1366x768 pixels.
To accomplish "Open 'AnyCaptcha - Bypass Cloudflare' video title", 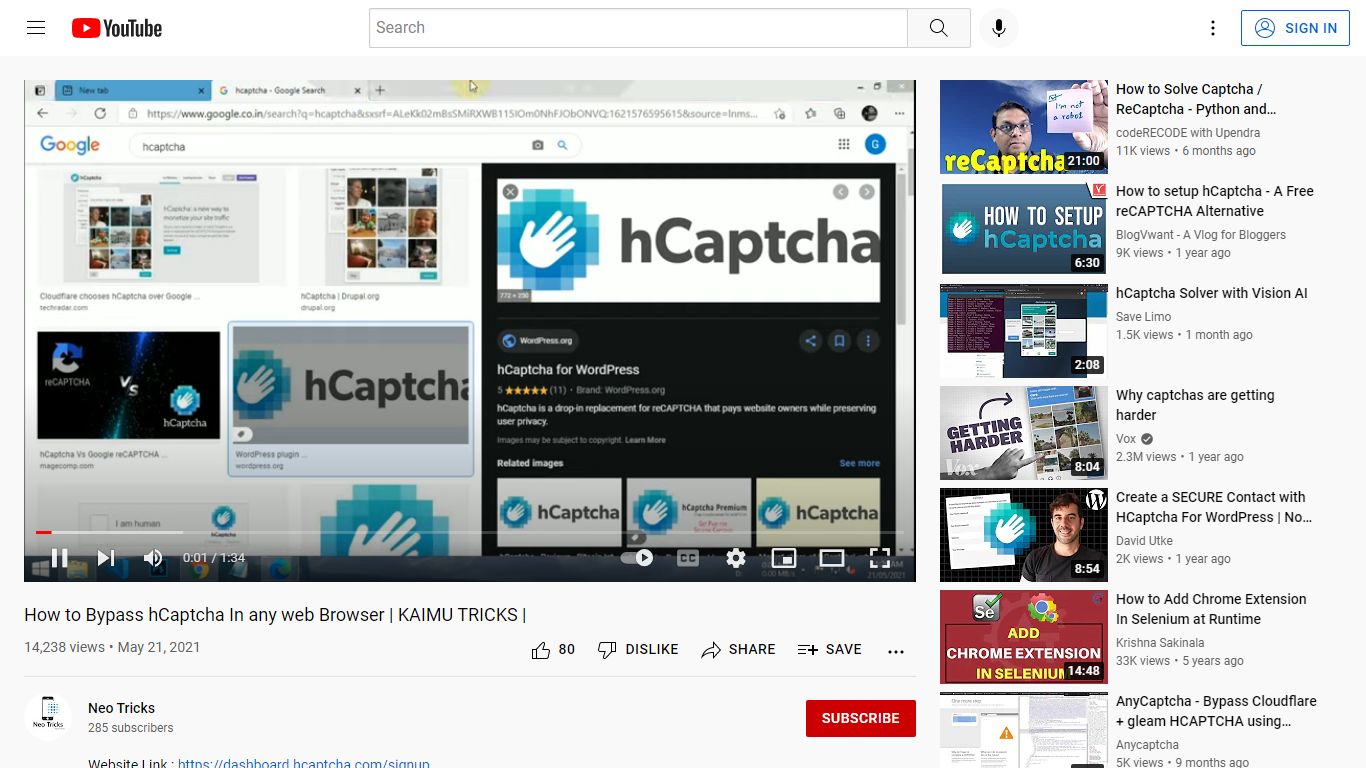I will point(1216,711).
